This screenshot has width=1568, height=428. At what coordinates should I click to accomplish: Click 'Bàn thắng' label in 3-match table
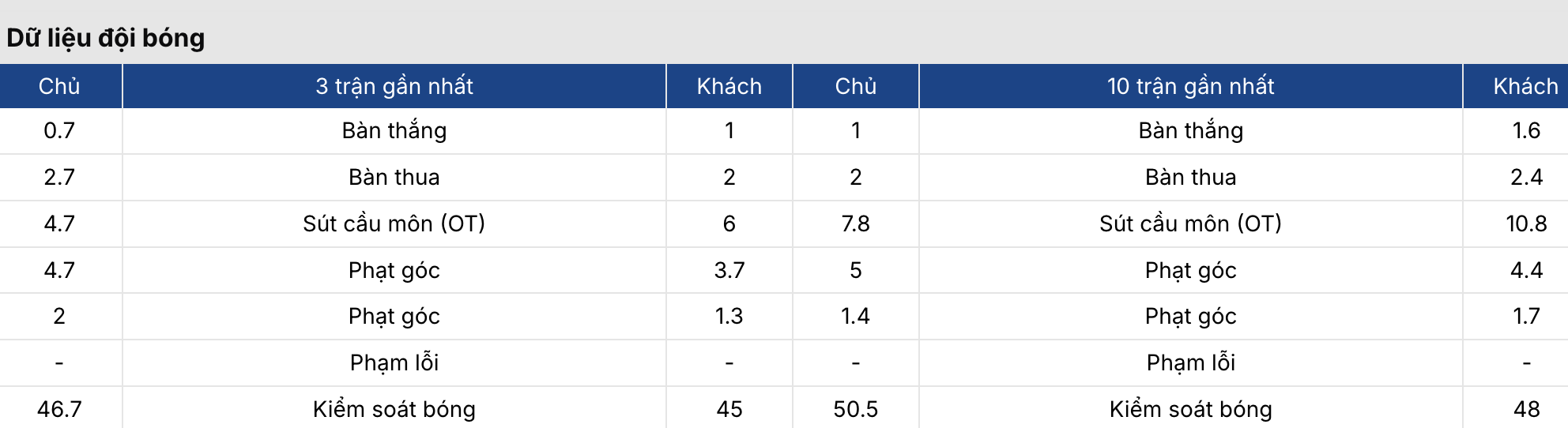click(394, 130)
